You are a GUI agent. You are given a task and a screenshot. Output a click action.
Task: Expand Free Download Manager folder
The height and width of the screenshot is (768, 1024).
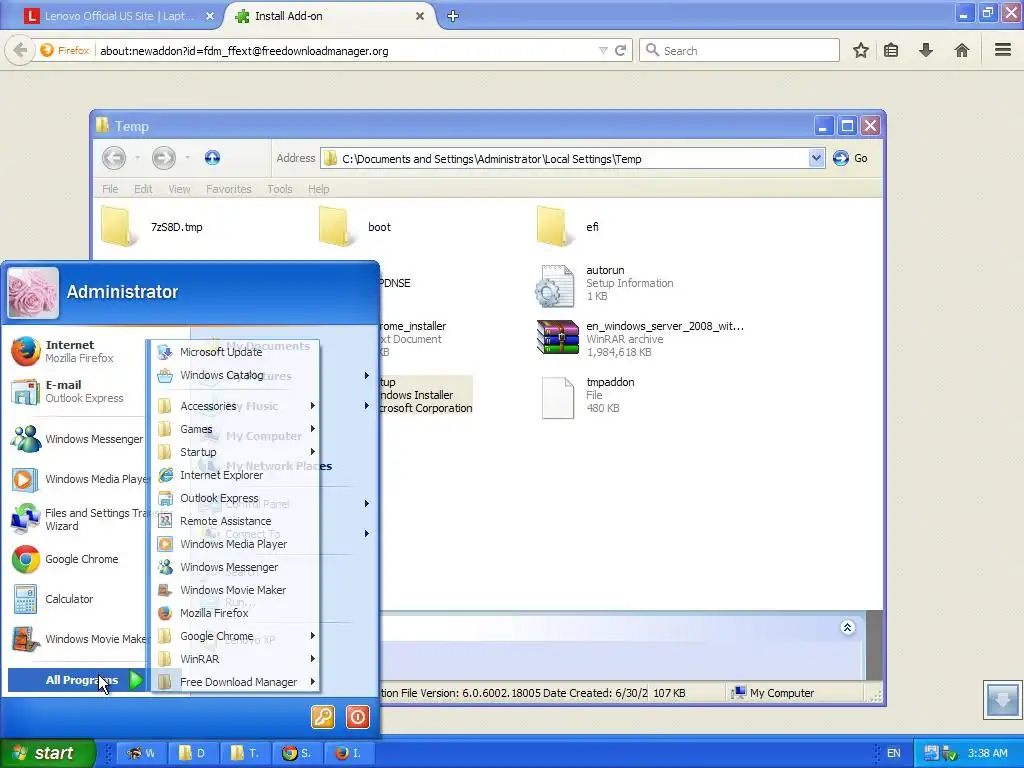point(236,682)
